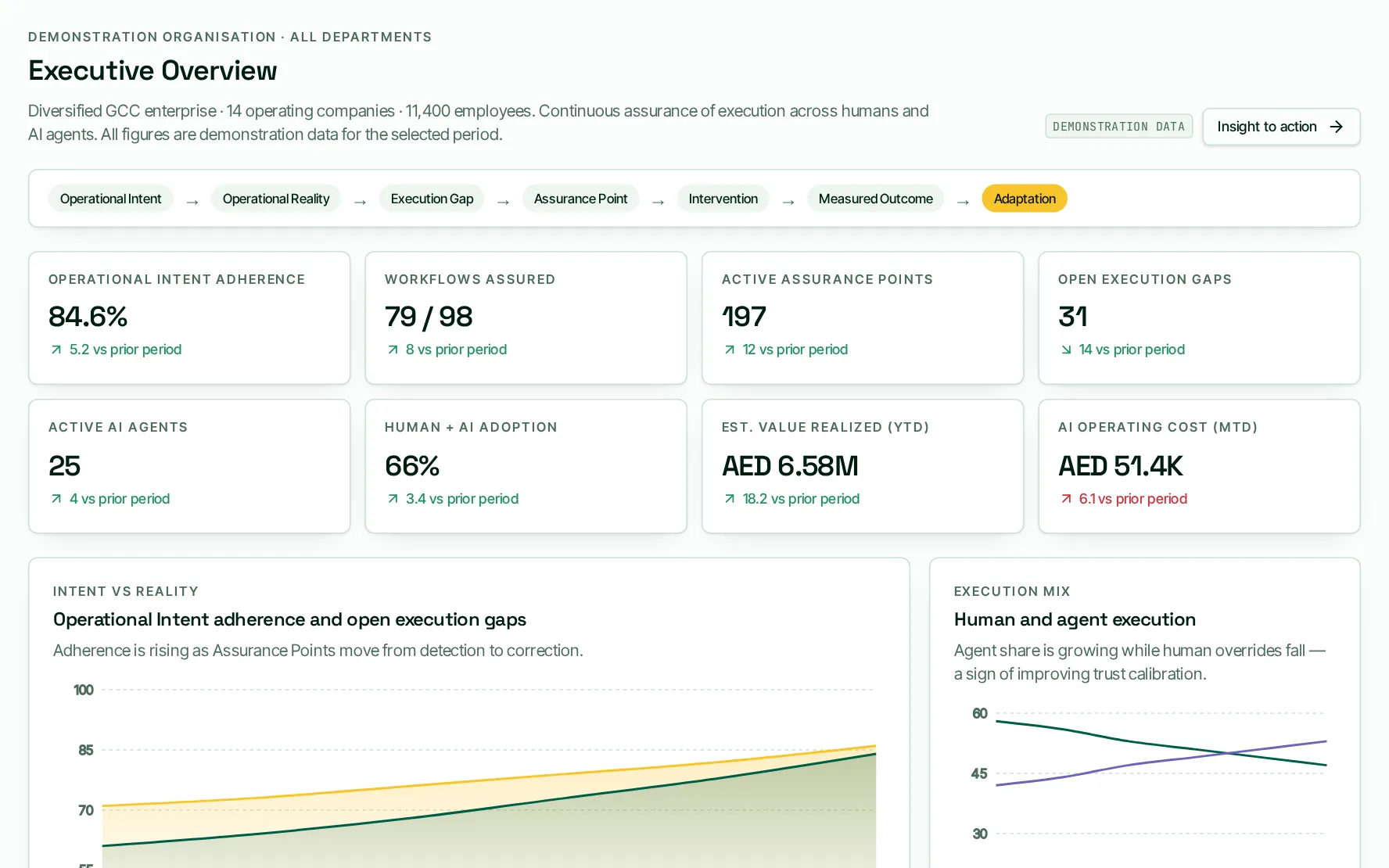The width and height of the screenshot is (1389, 868).
Task: Click the 79 / 98 workflows value
Action: coord(429,317)
